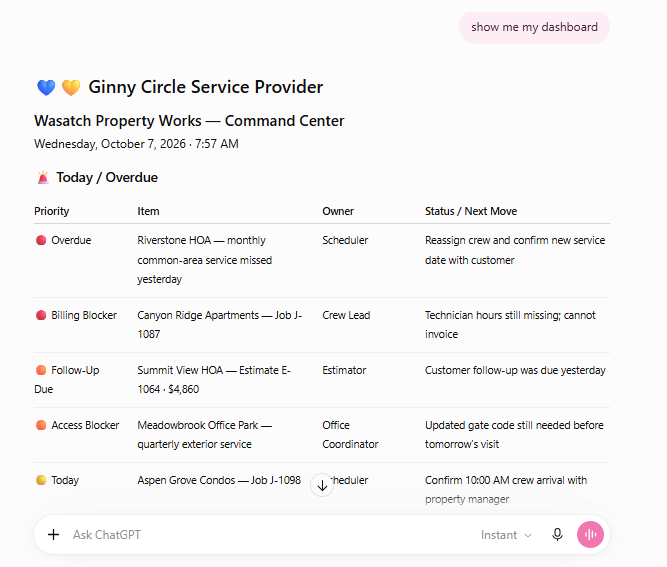Screen dimensions: 667x567
Task: Click the 'Estimator' owner cell
Action: 344,370
